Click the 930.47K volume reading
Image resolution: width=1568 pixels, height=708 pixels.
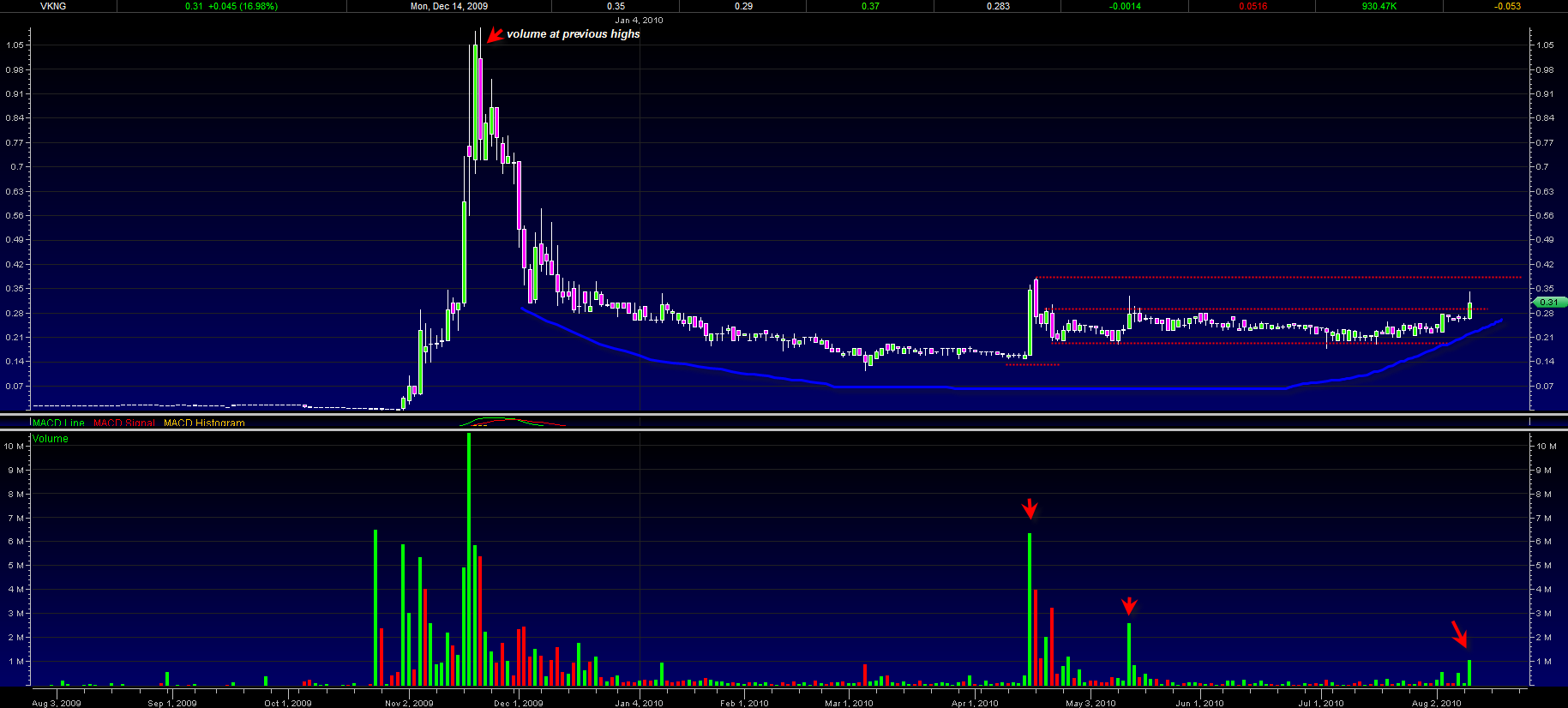point(1379,6)
